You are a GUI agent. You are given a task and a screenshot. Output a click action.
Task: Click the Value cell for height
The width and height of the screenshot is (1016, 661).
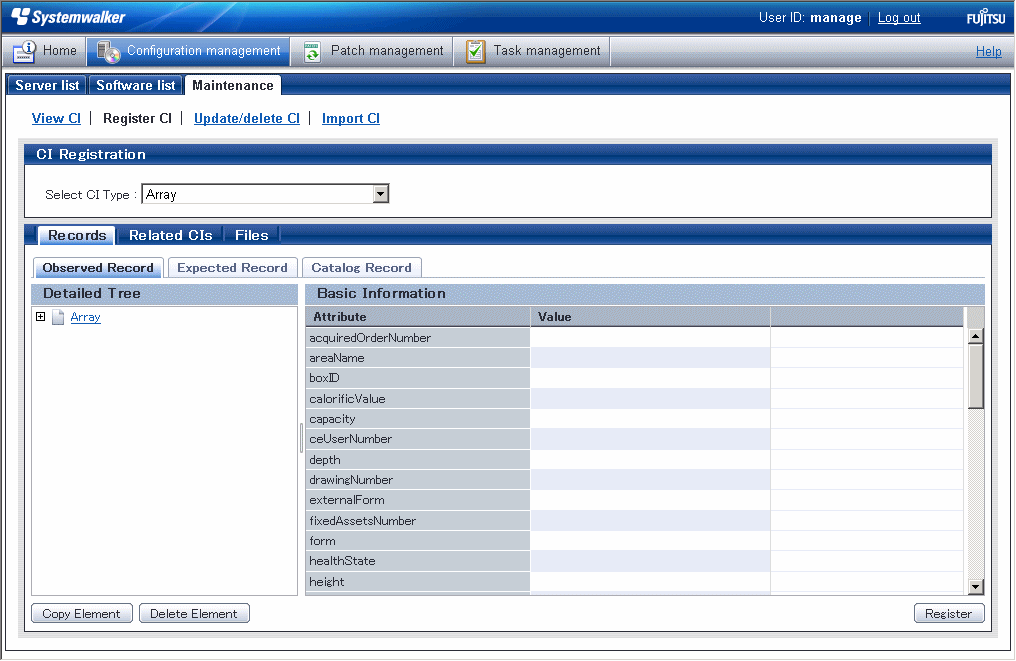650,581
